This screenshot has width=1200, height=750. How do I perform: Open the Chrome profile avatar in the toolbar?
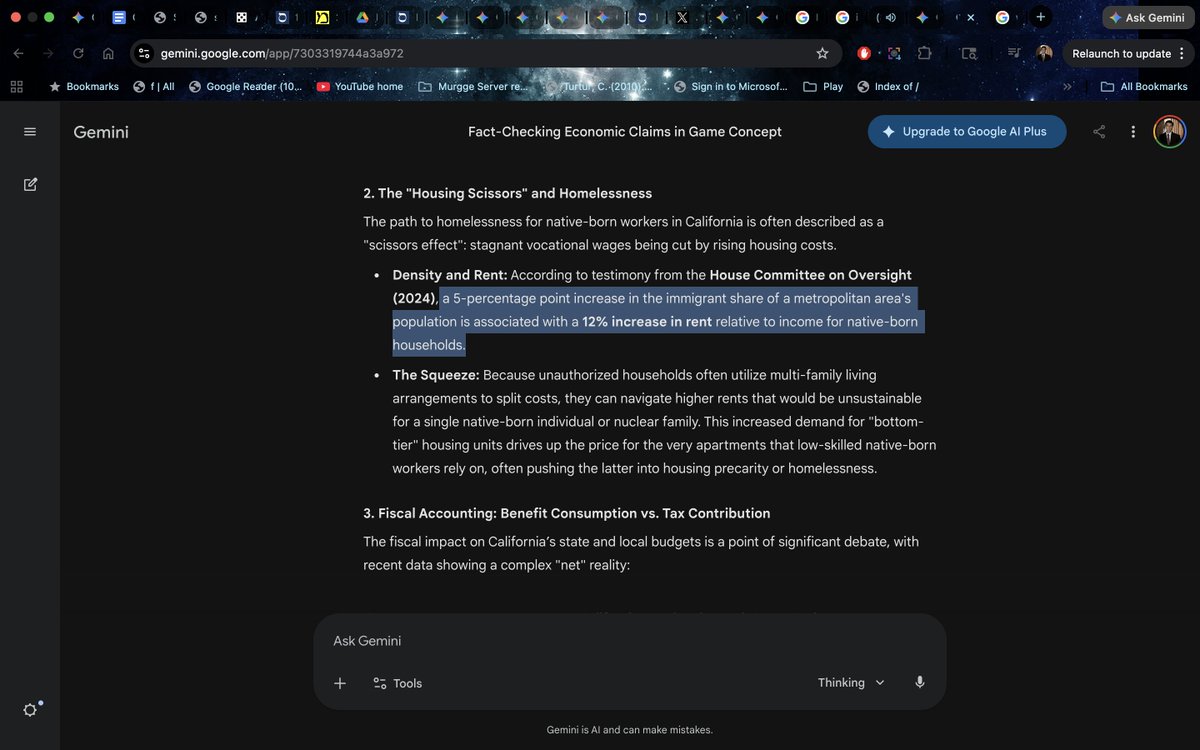(1044, 53)
